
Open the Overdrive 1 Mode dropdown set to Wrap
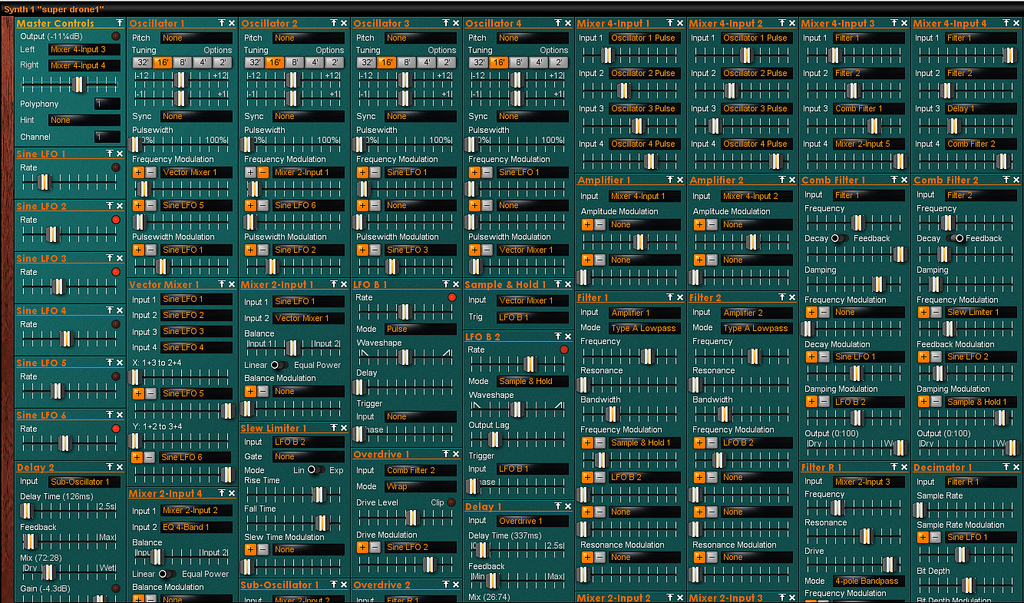(420, 486)
